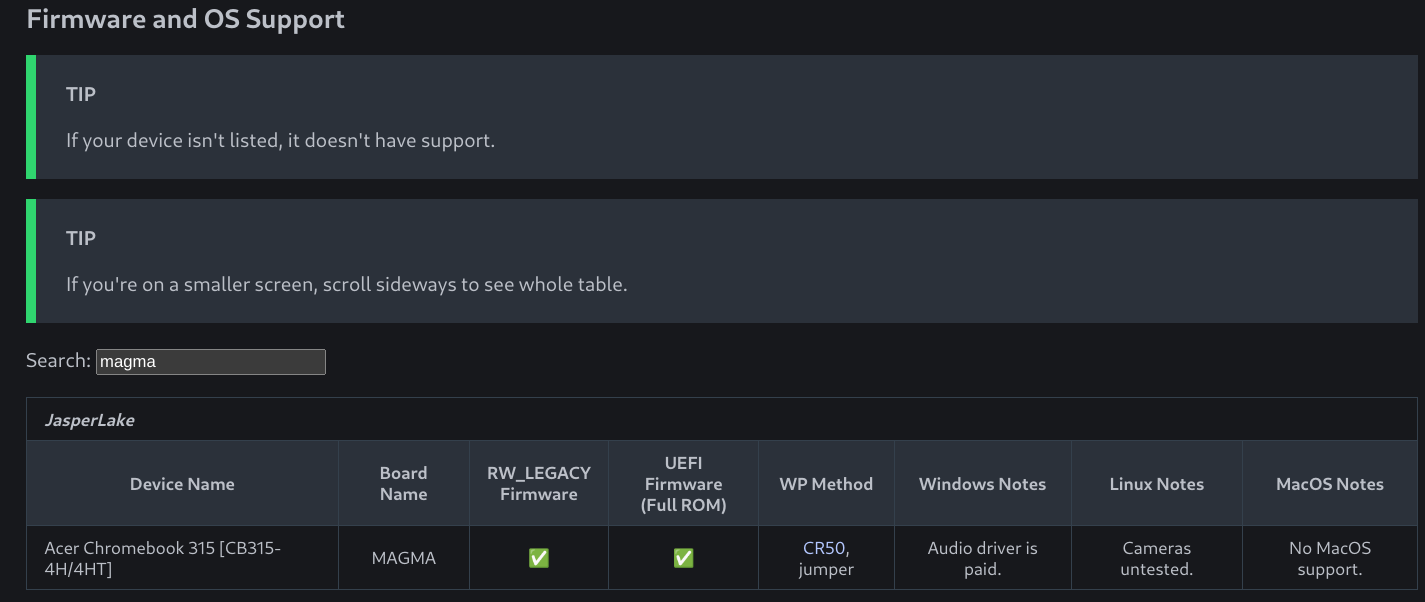
Task: Click the UEFI Firmware (Full ROM) header
Action: (684, 484)
